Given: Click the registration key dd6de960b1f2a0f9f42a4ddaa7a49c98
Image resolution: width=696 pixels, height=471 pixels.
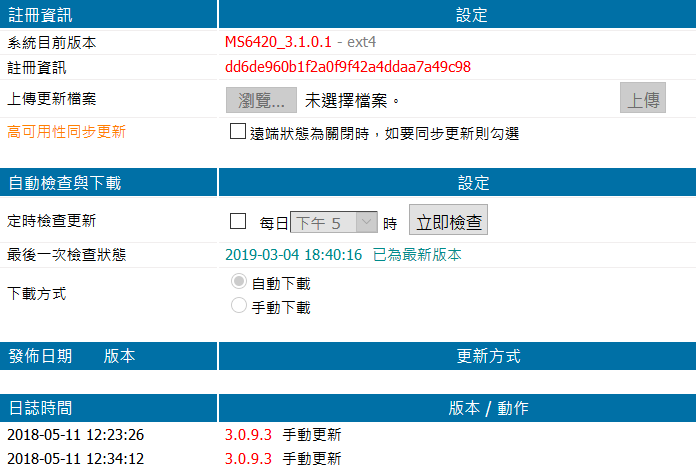Looking at the screenshot, I should click(x=348, y=67).
